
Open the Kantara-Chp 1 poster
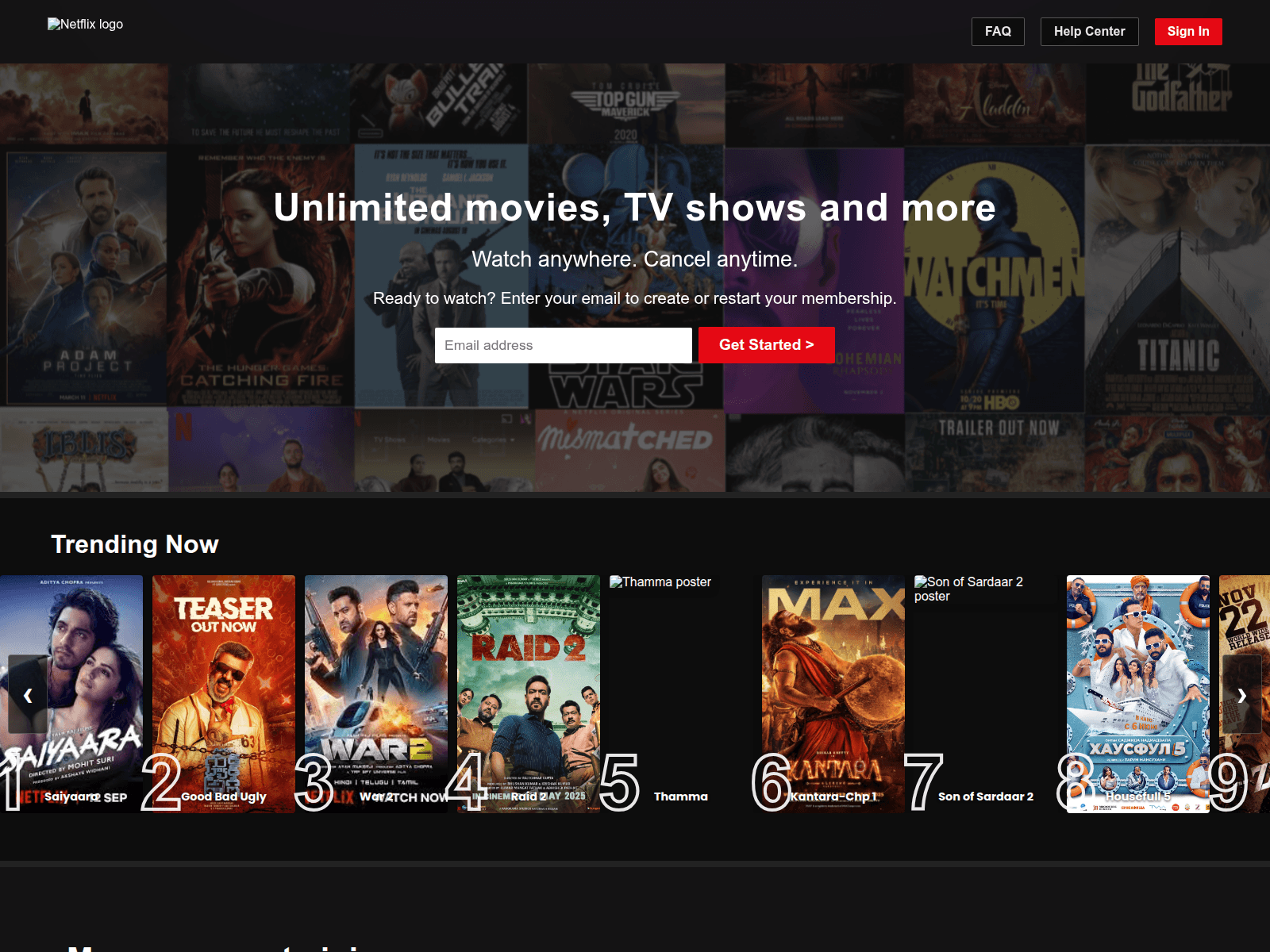[833, 694]
